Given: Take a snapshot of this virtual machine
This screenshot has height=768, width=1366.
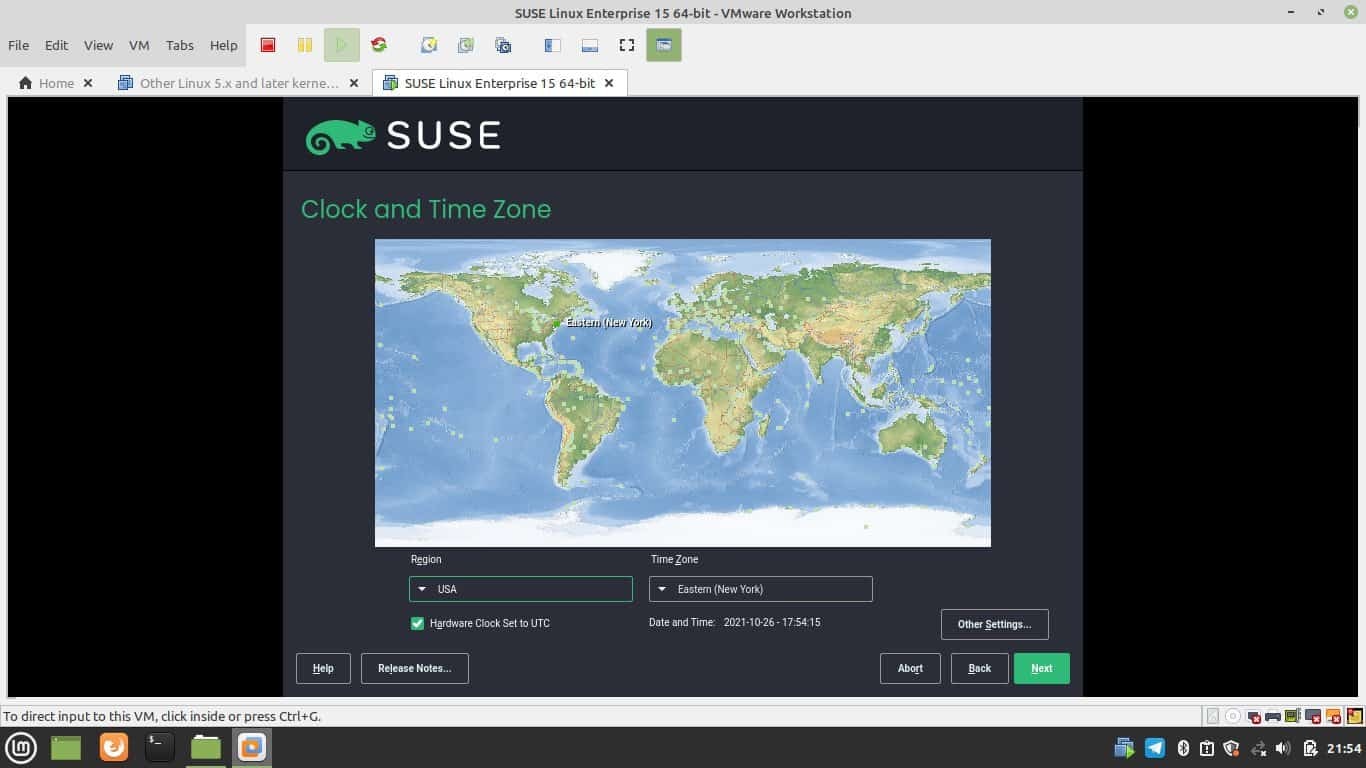Looking at the screenshot, I should pos(429,45).
